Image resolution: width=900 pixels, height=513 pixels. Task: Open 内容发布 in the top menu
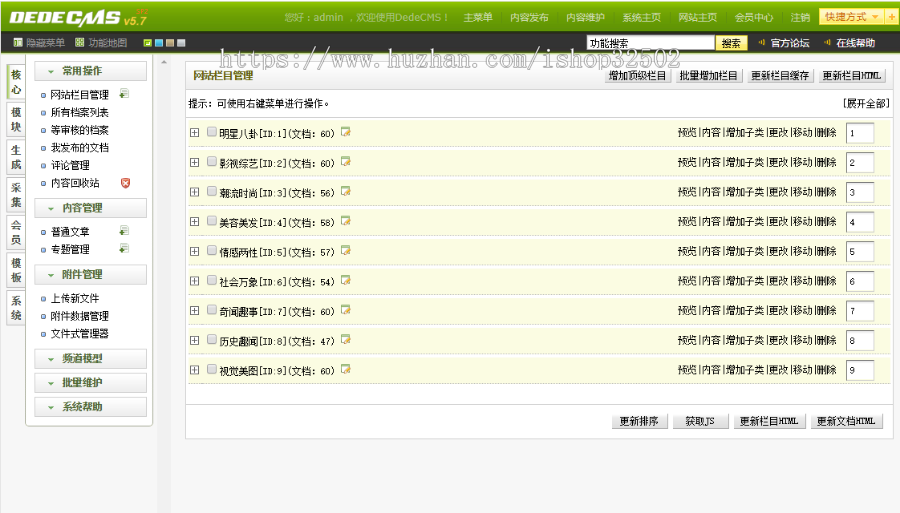click(x=528, y=18)
